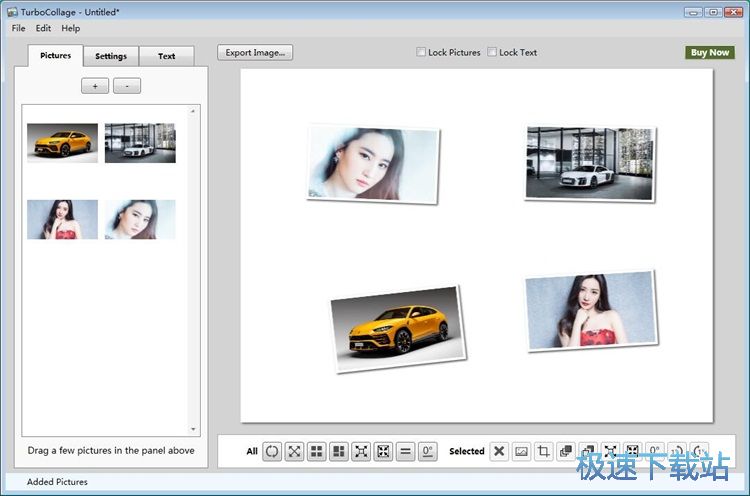750x496 pixels.
Task: Click the plus button to add pictures
Action: 95,86
